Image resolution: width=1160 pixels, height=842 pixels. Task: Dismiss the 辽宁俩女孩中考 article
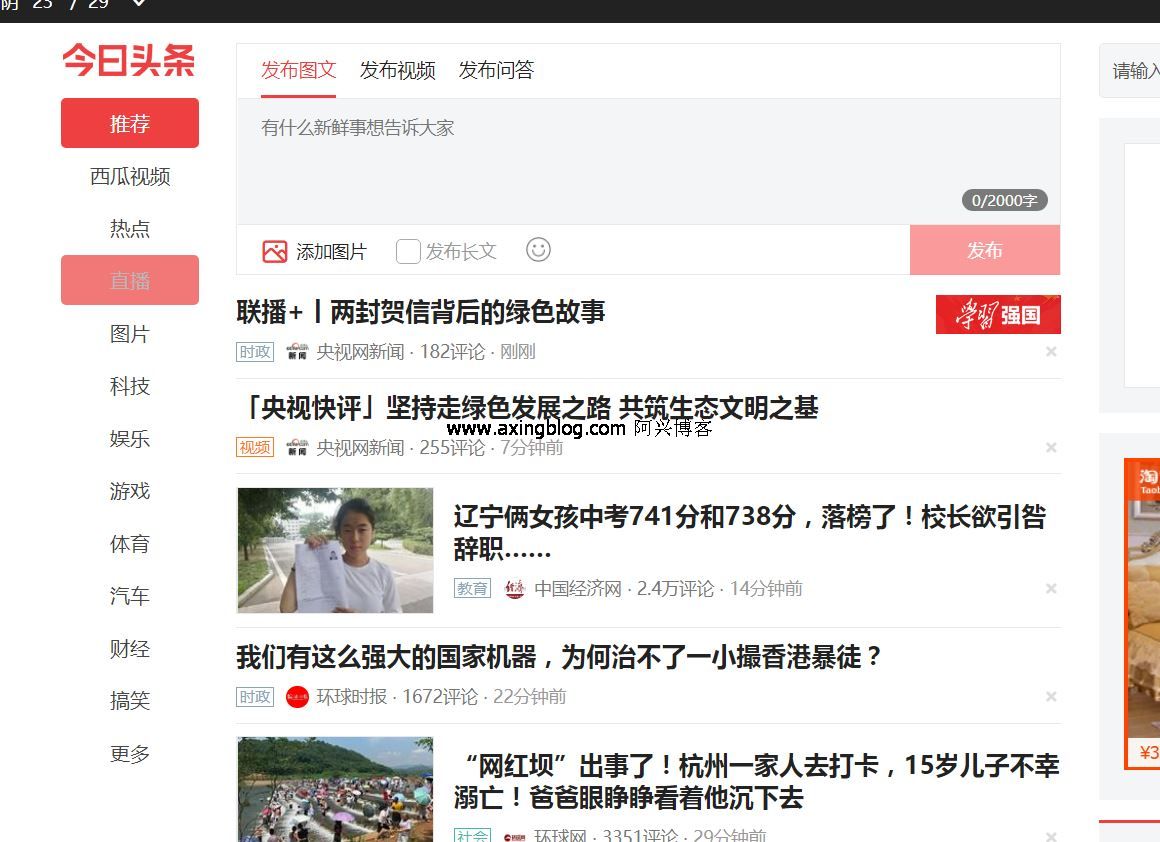pyautogui.click(x=1051, y=588)
